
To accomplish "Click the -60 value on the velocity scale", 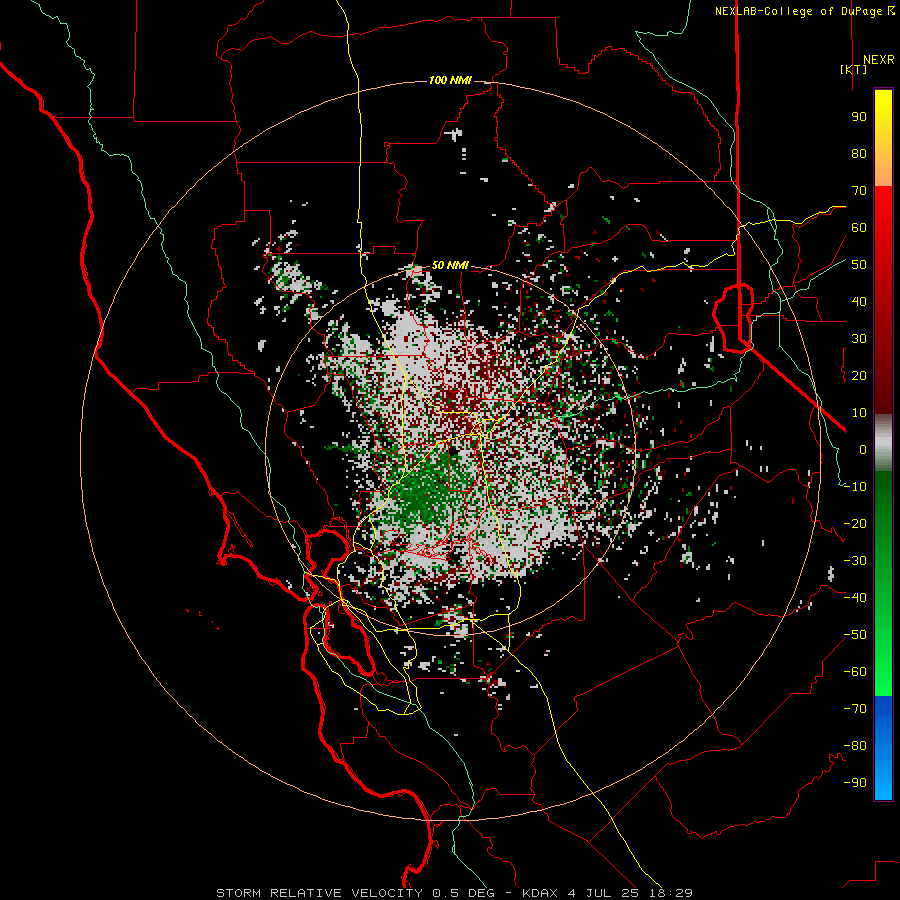I will click(x=855, y=672).
